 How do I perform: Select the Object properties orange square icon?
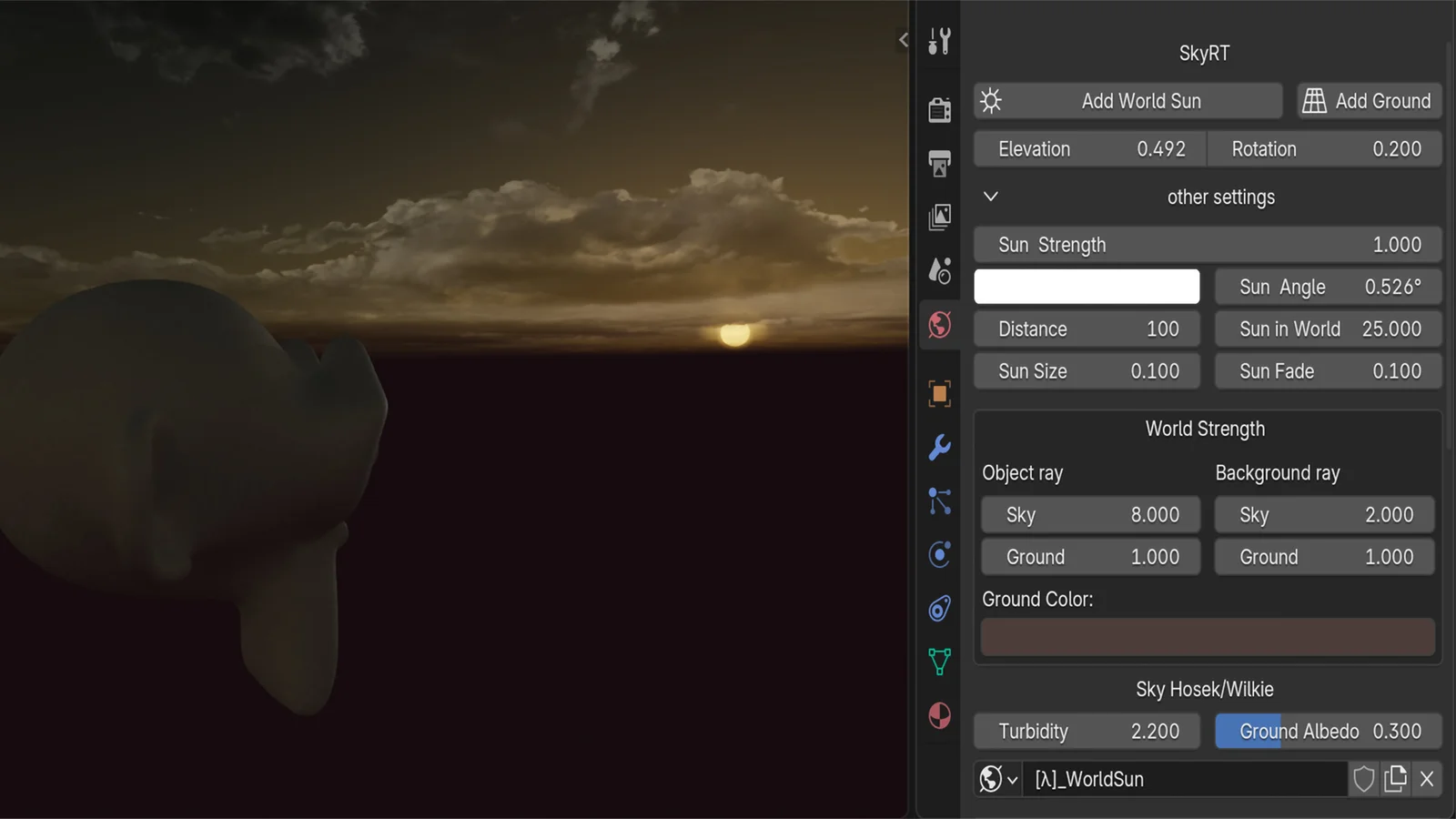click(x=939, y=391)
